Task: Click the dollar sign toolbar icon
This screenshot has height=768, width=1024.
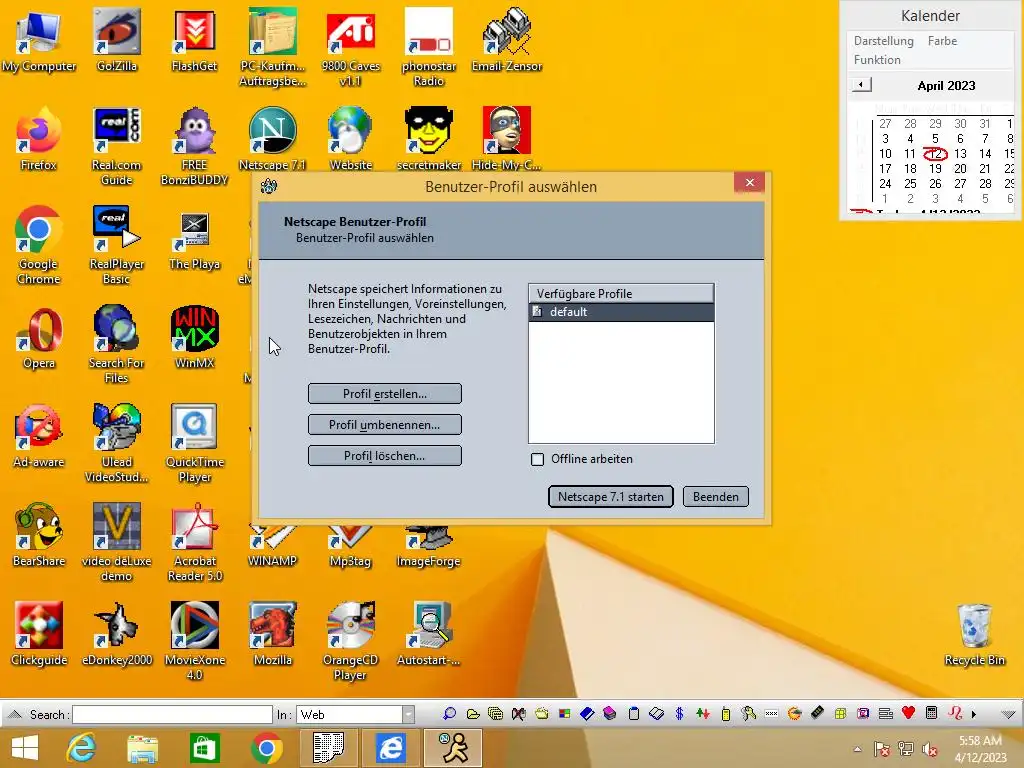Action: coord(679,714)
